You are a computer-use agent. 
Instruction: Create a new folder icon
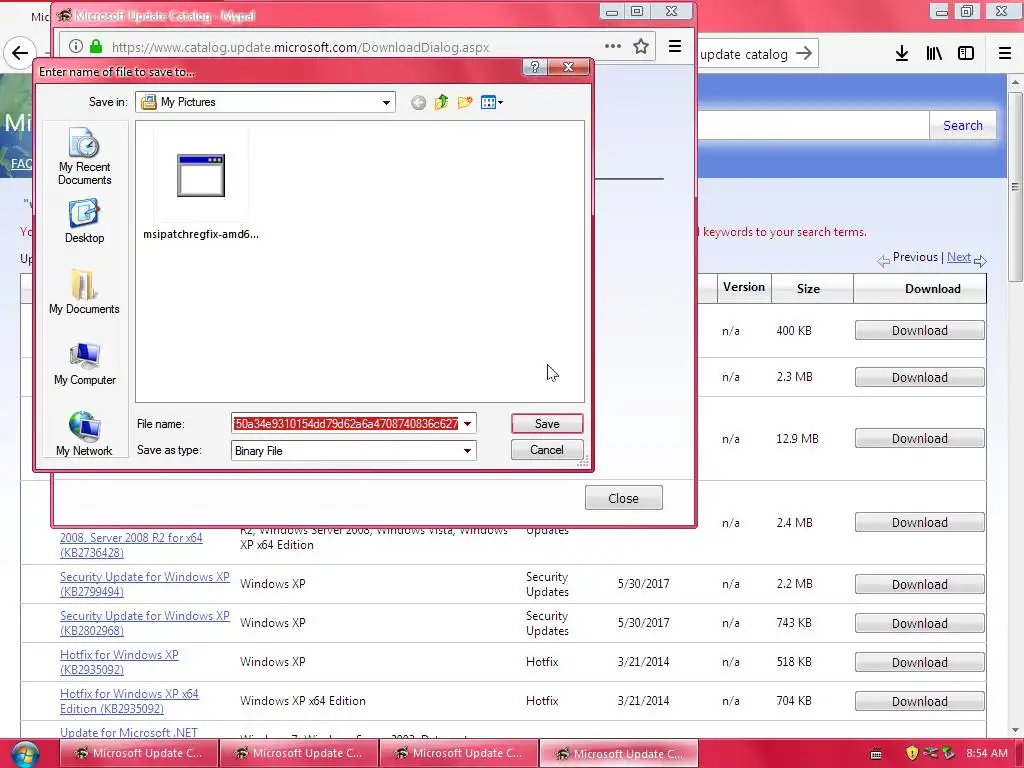coord(465,103)
